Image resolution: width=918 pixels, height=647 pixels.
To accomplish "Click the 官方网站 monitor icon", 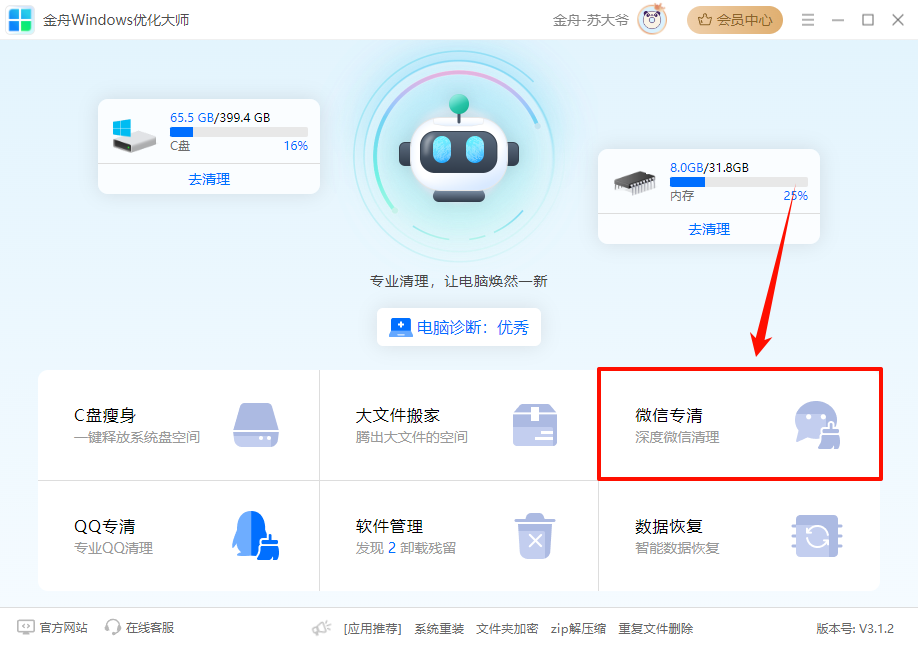I will pyautogui.click(x=25, y=628).
